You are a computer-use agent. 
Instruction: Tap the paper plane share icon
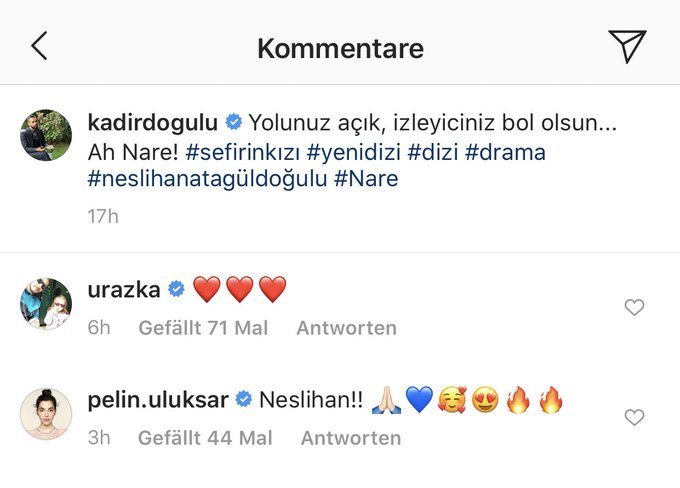[x=627, y=46]
